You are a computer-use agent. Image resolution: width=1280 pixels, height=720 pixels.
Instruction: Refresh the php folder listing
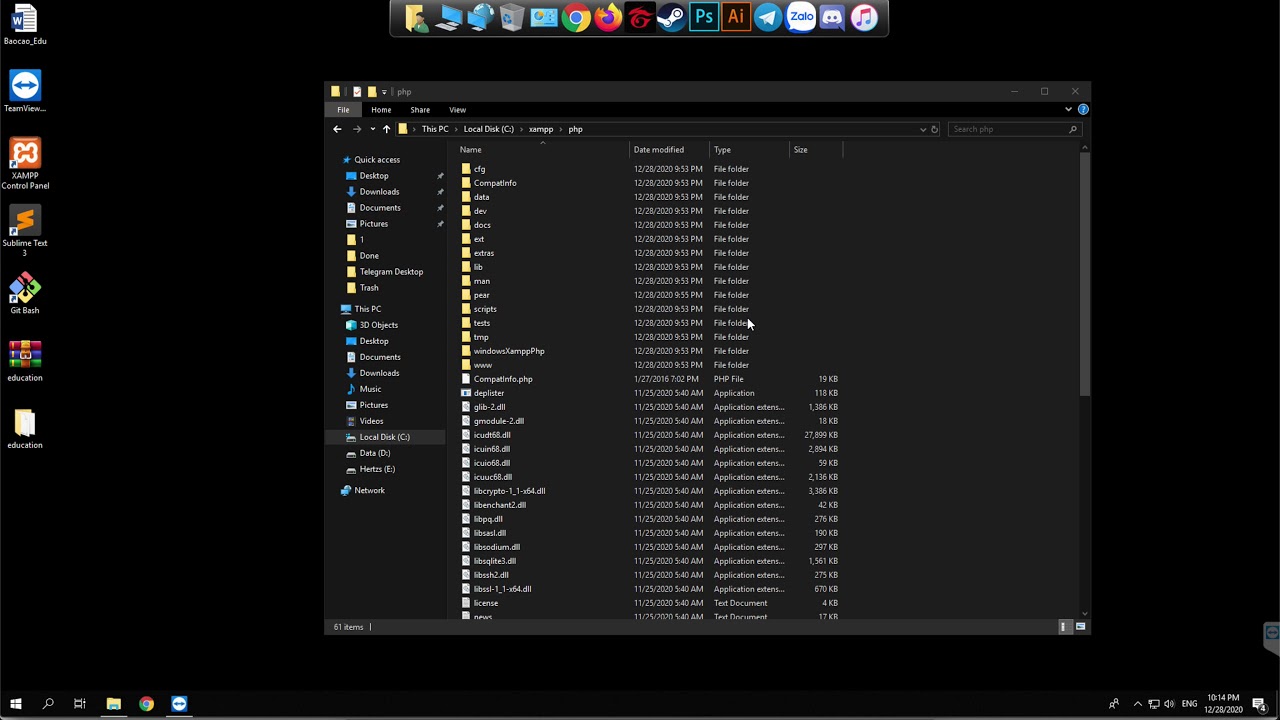[935, 129]
